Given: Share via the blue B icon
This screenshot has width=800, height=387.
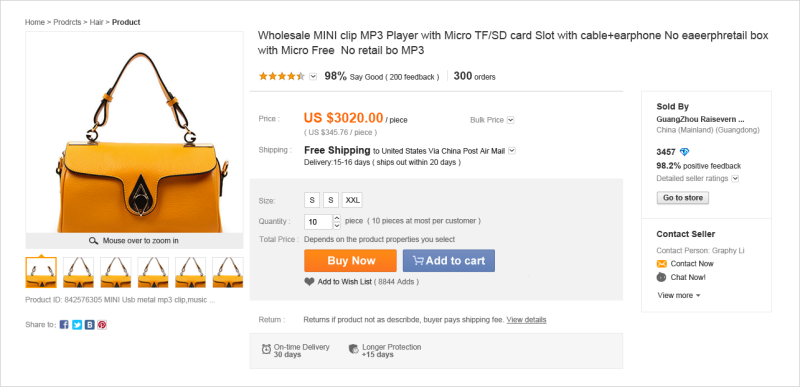Looking at the screenshot, I should click(x=90, y=325).
